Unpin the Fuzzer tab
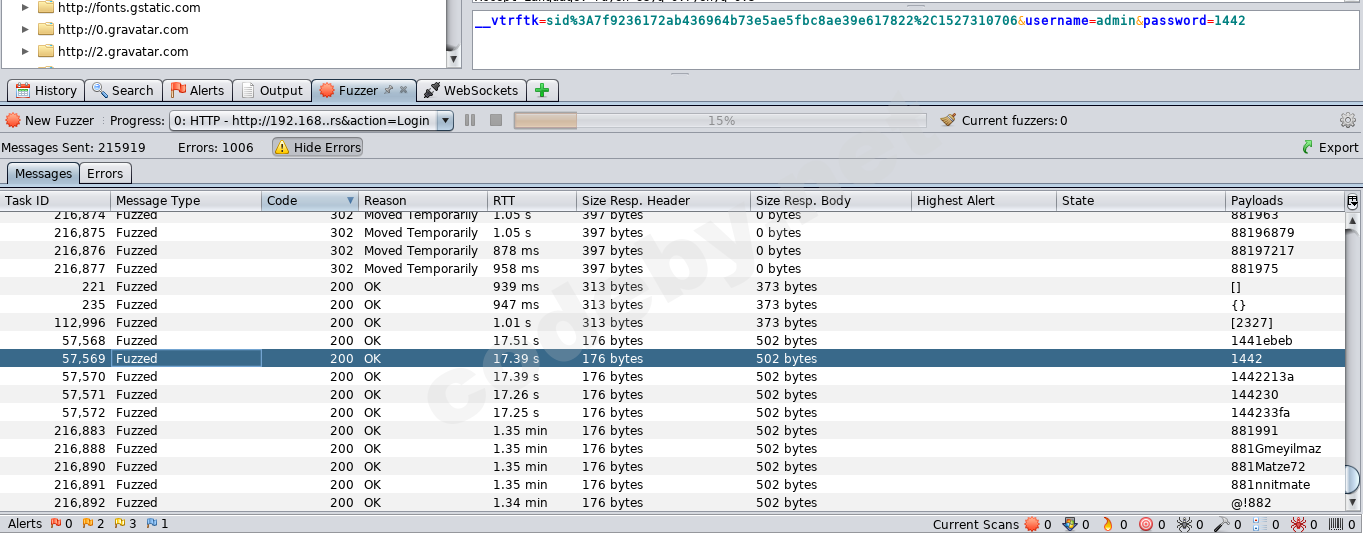This screenshot has width=1363, height=534. 388,90
